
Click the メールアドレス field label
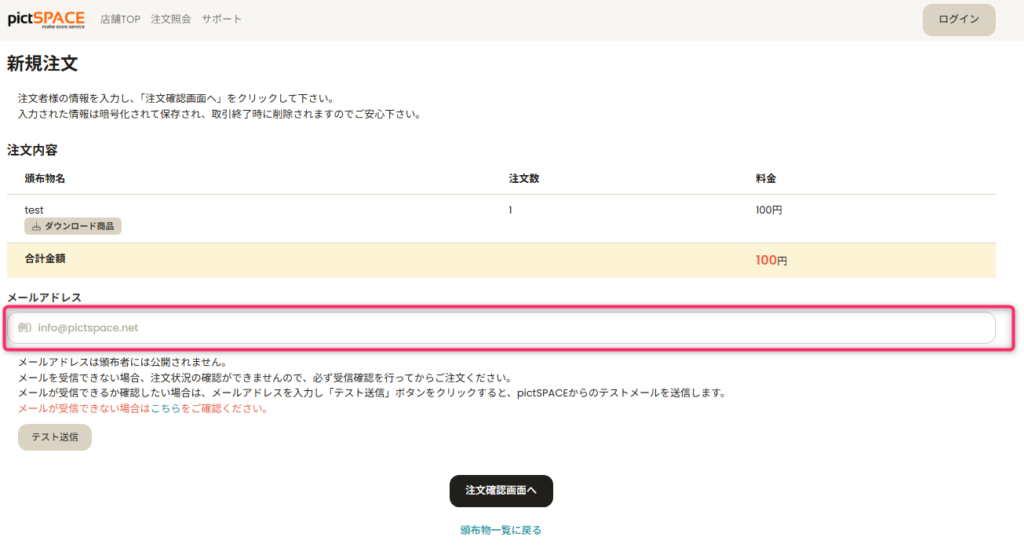click(x=44, y=297)
